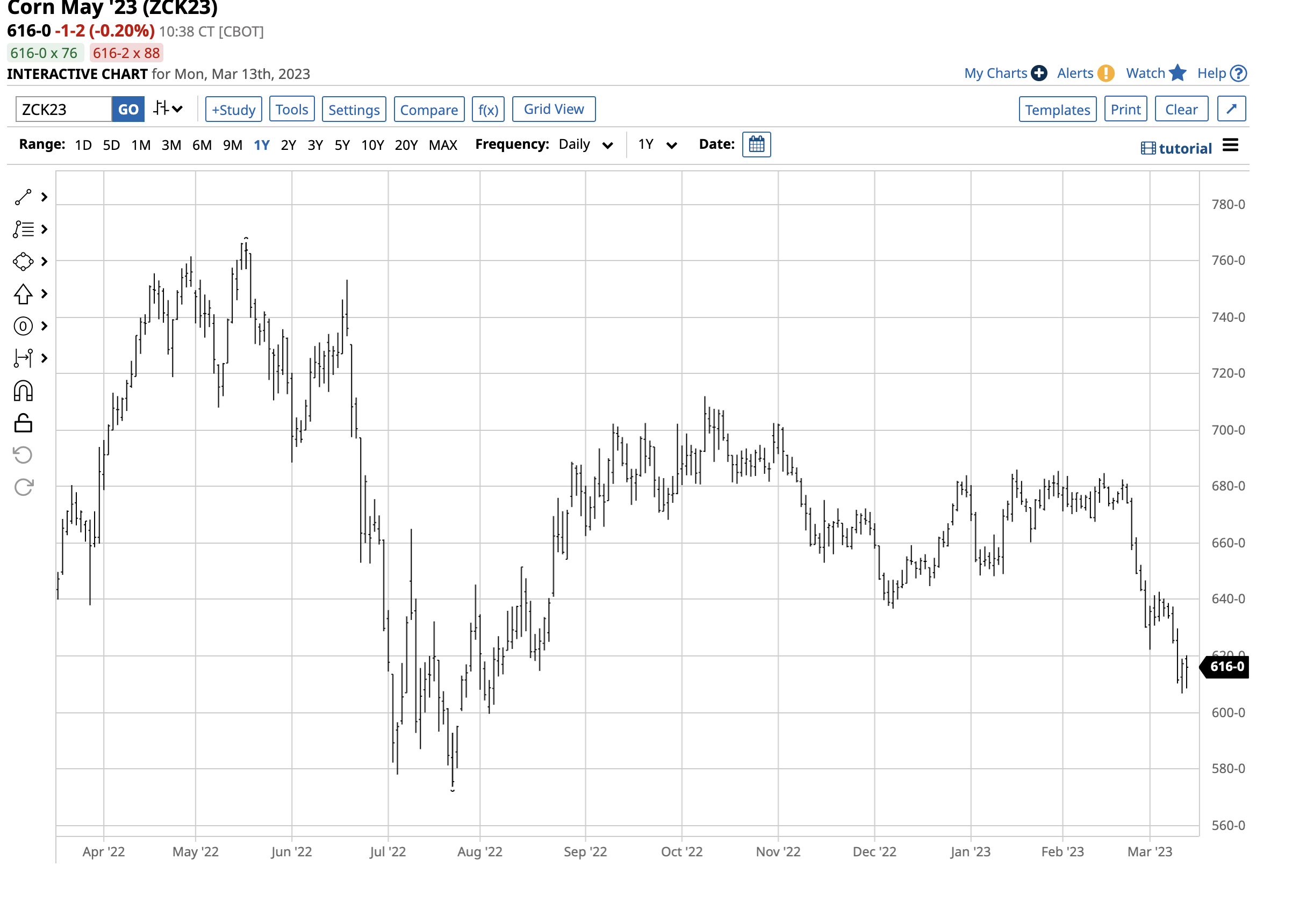This screenshot has height=924, width=1292.
Task: Select the line drawing tool icon
Action: click(x=23, y=198)
